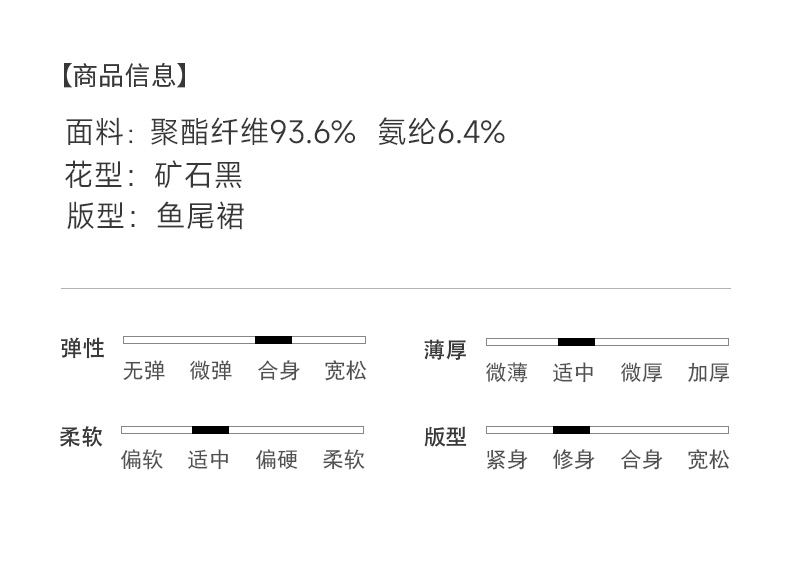The height and width of the screenshot is (564, 790).
Task: Click the black marker on bottom 版型 scale
Action: tap(571, 430)
